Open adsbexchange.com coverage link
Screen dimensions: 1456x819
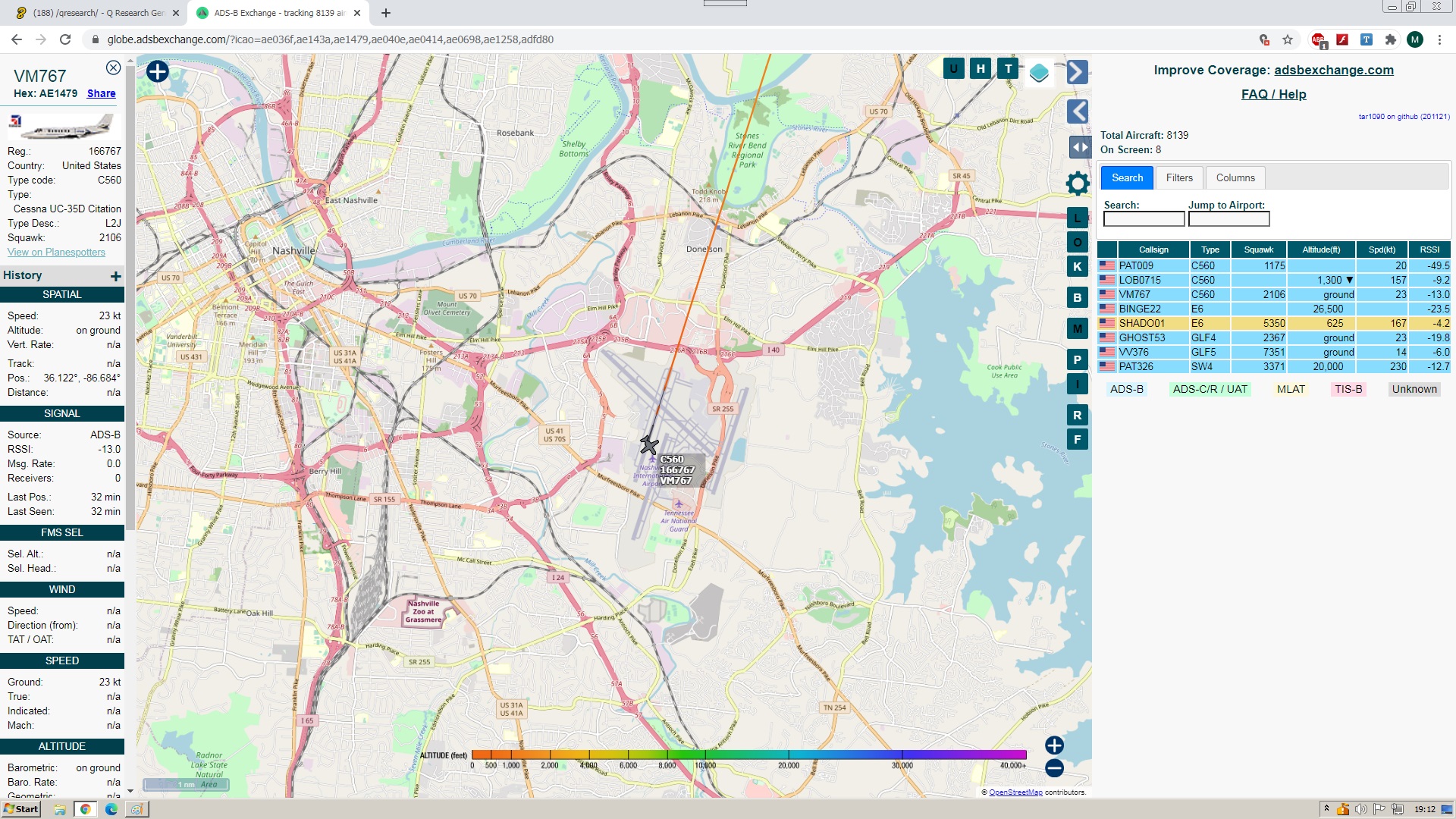tap(1334, 70)
